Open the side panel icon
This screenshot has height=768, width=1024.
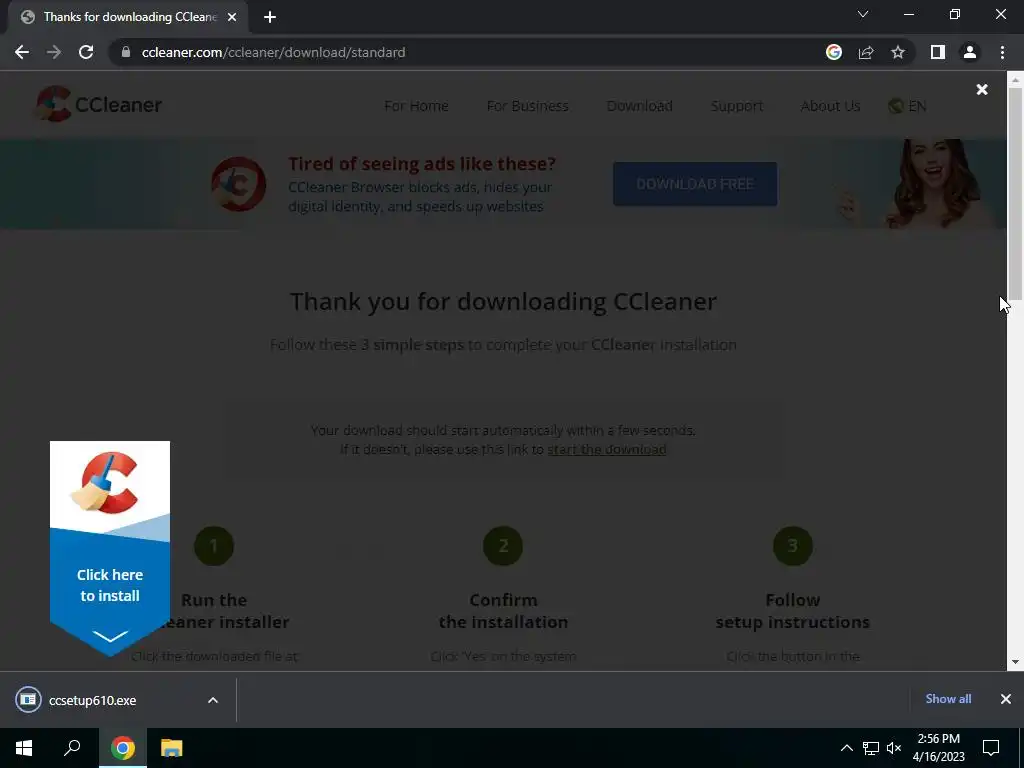(x=938, y=52)
